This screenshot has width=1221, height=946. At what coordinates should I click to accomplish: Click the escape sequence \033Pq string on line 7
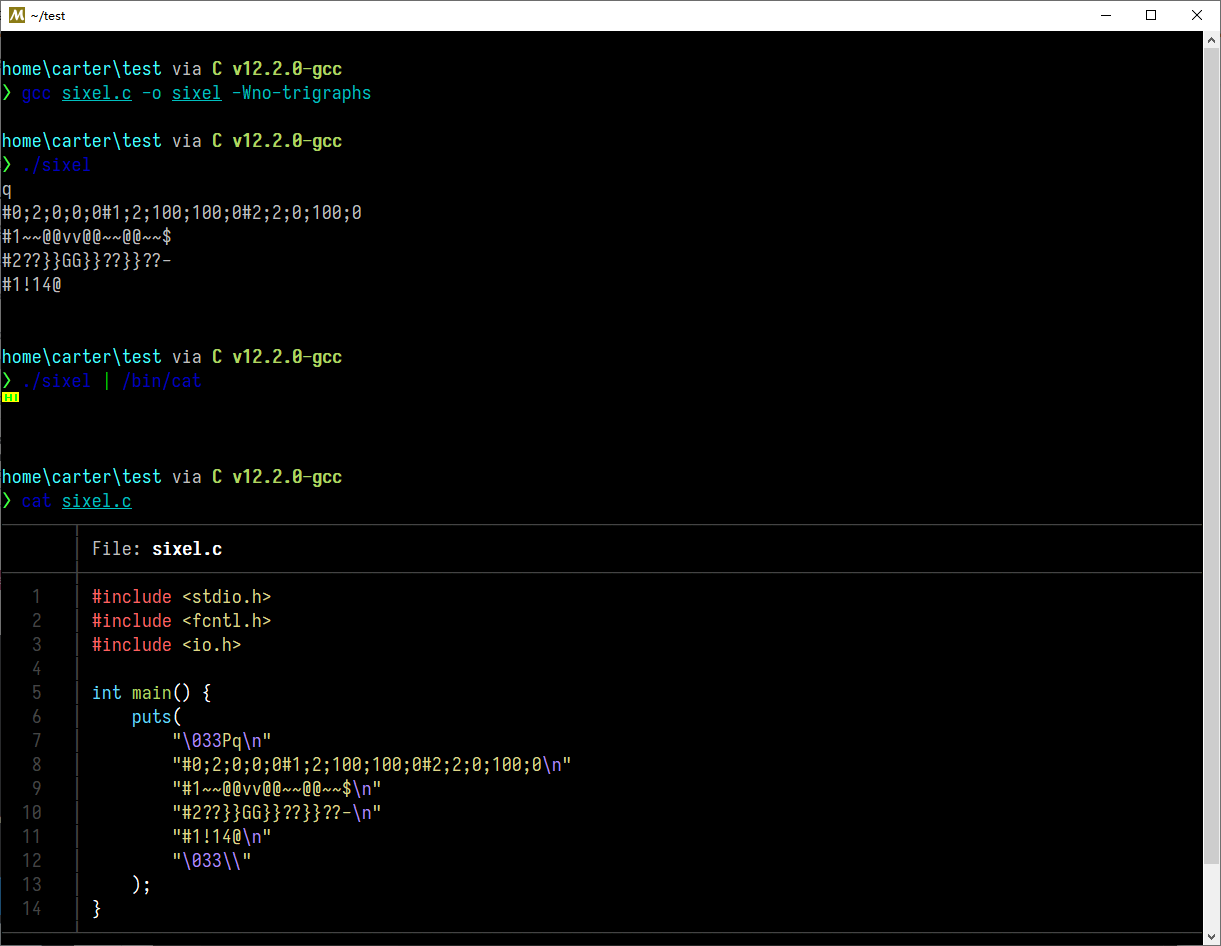point(220,740)
